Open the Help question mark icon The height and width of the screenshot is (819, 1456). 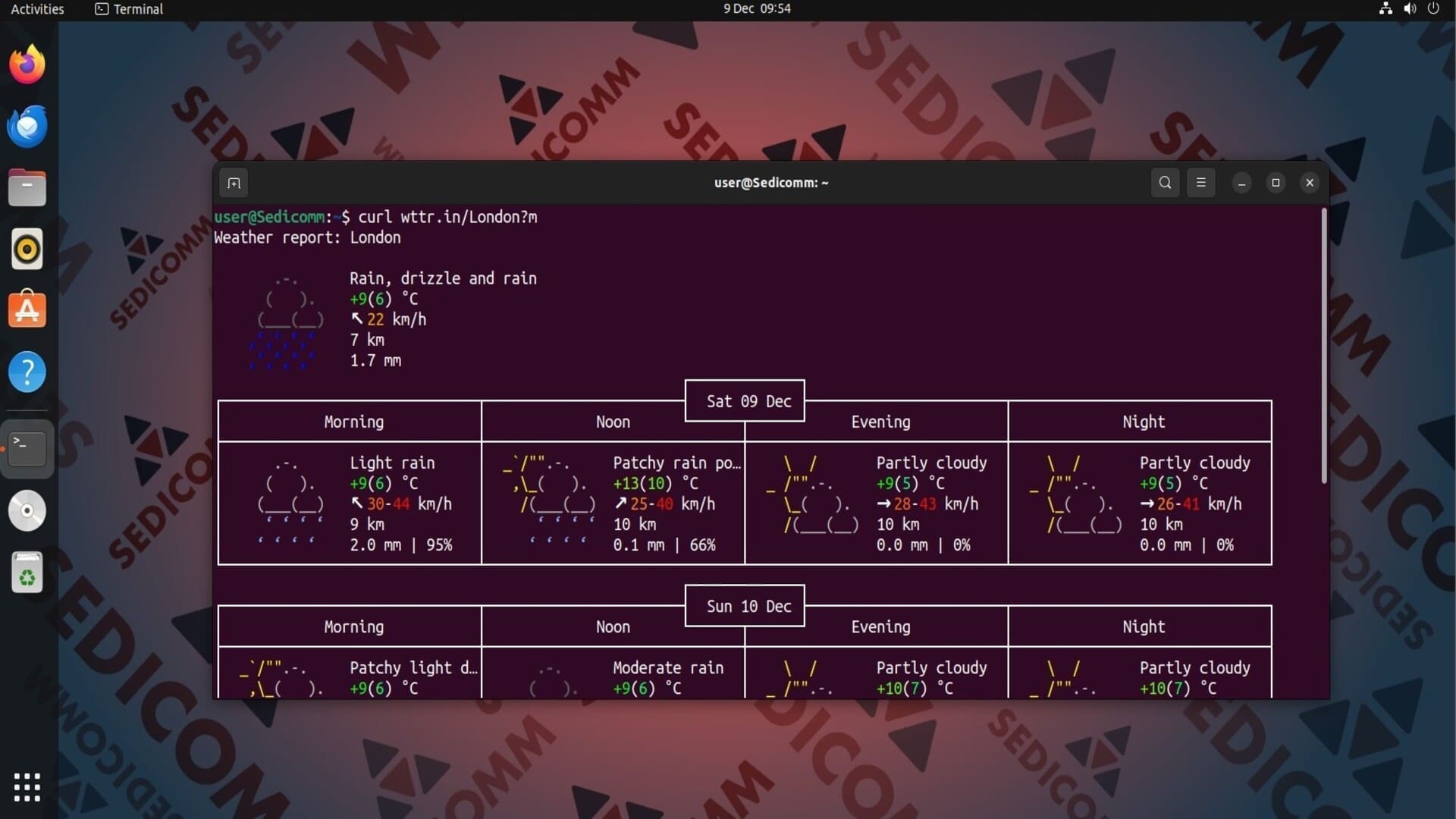[x=27, y=372]
